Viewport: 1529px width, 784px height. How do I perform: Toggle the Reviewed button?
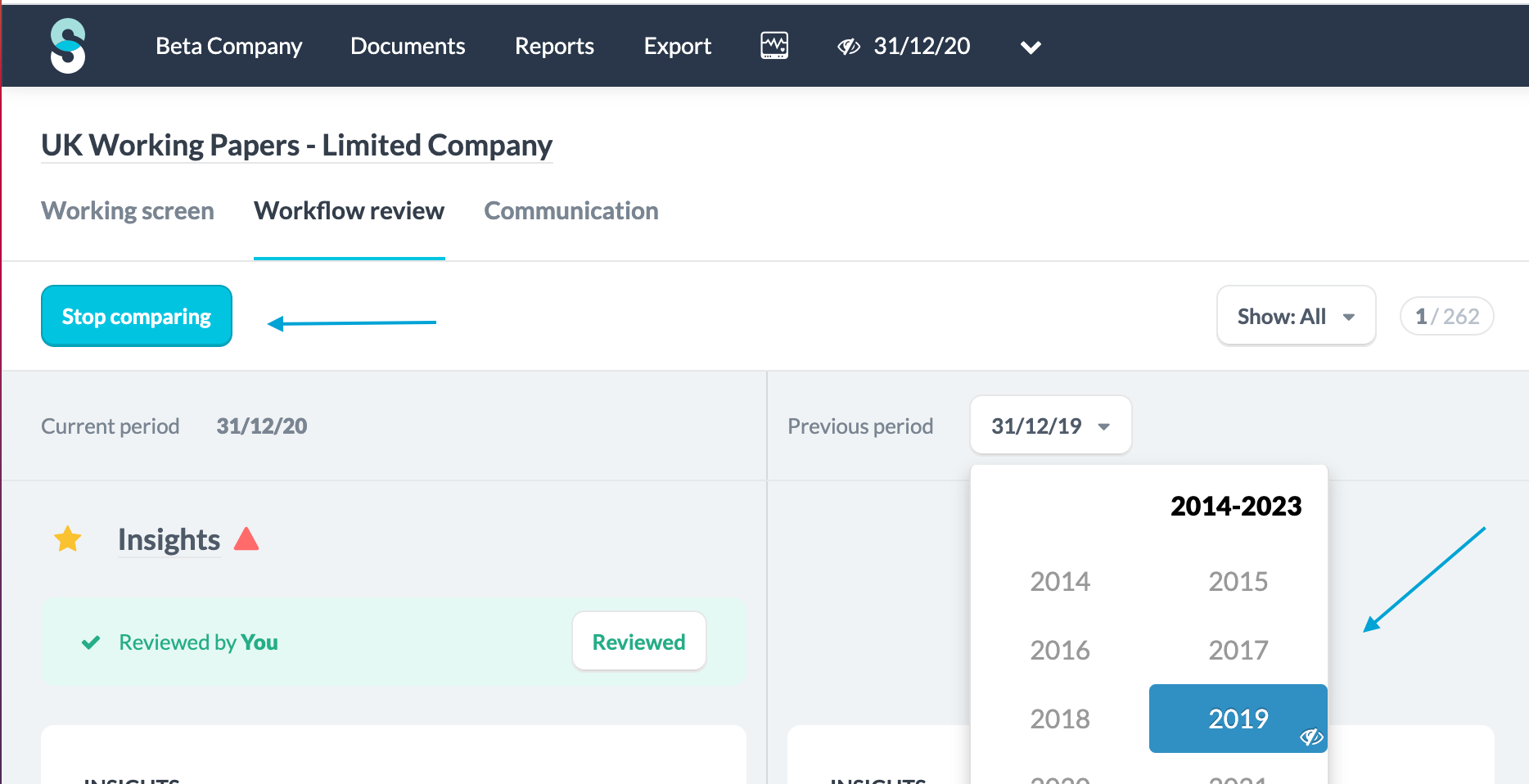638,642
